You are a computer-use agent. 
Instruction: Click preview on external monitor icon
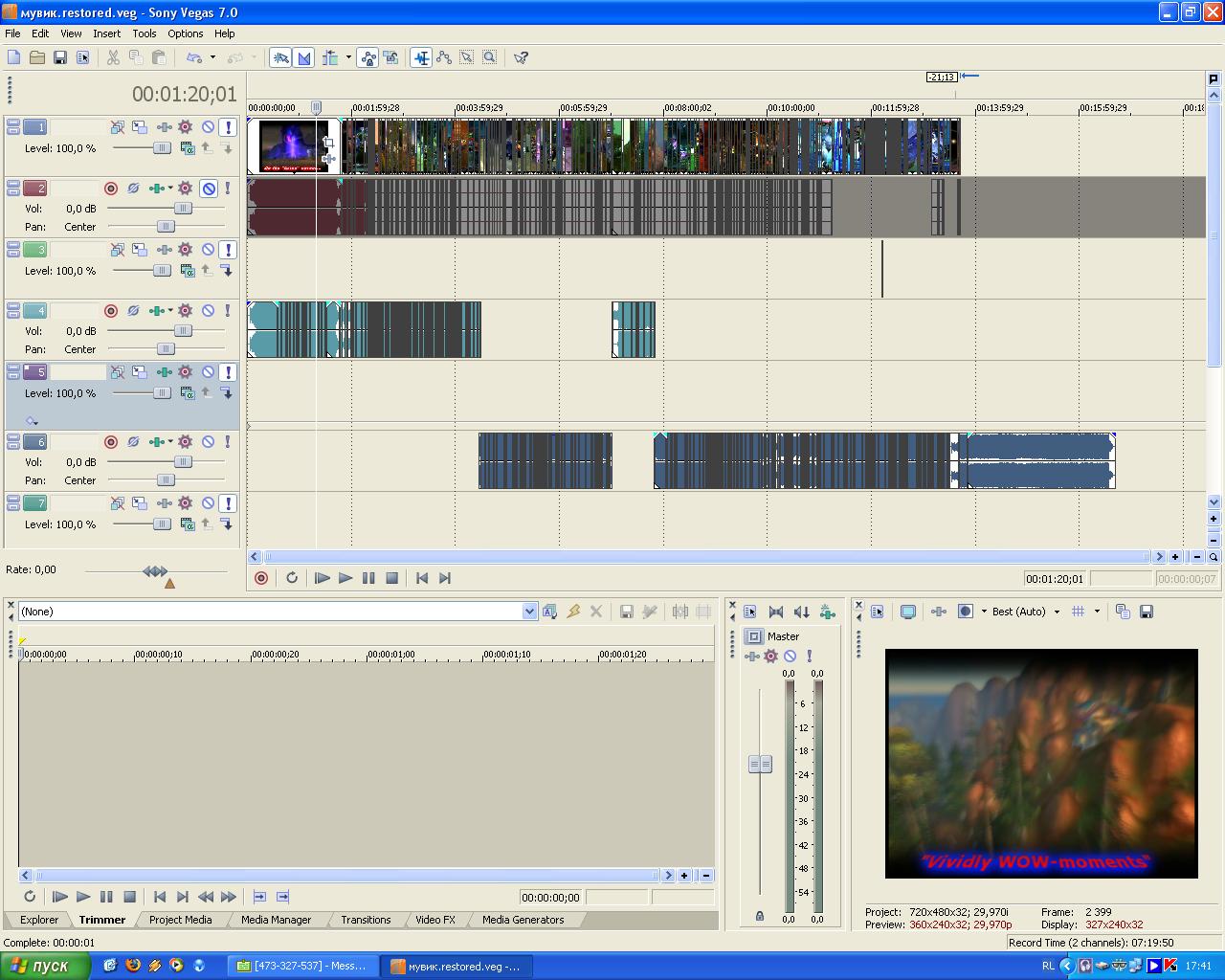tap(908, 612)
